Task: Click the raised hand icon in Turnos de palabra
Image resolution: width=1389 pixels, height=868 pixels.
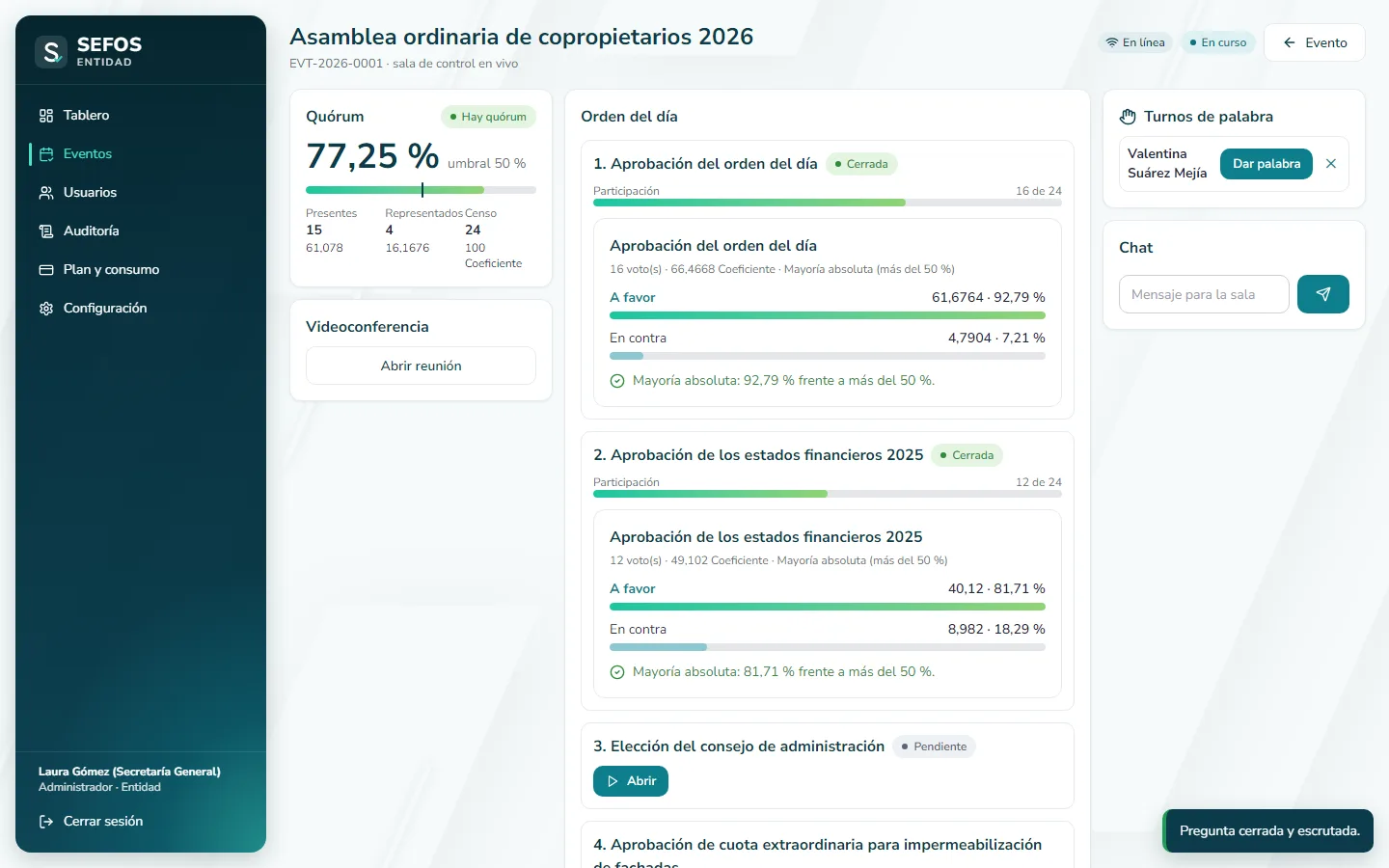Action: pos(1128,117)
